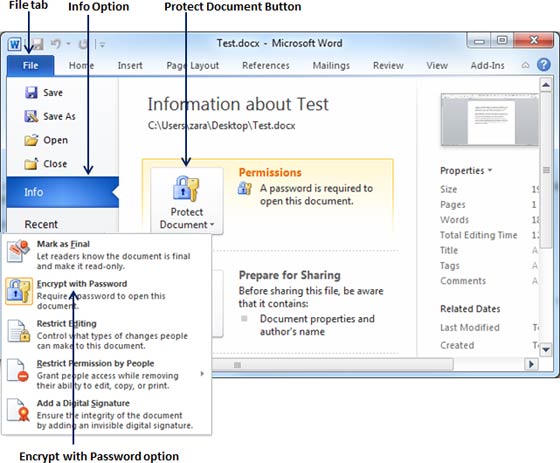Image resolution: width=560 pixels, height=463 pixels.
Task: Switch to the Home tab
Action: click(x=81, y=65)
